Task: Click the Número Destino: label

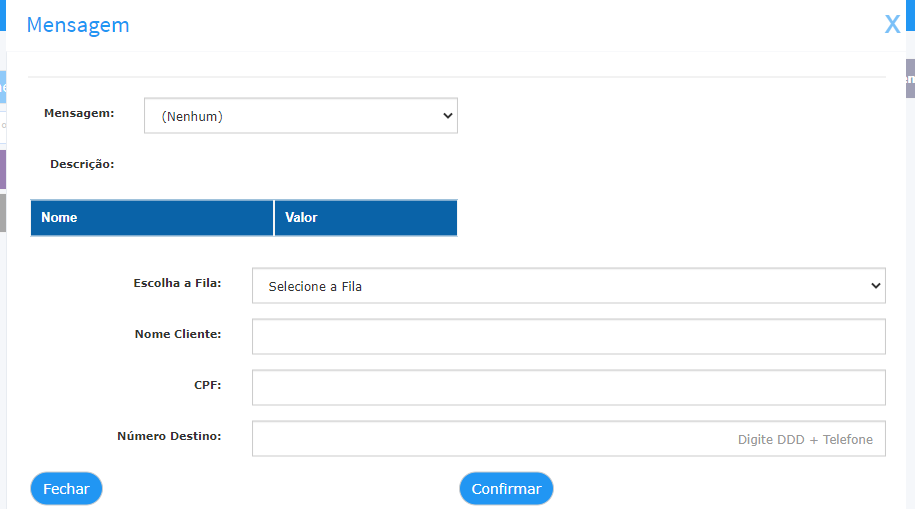Action: point(169,436)
